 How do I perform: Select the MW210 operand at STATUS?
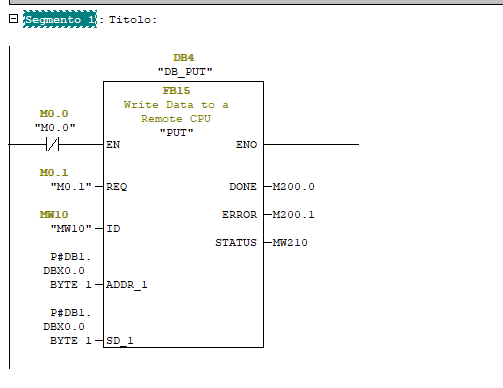(x=290, y=243)
